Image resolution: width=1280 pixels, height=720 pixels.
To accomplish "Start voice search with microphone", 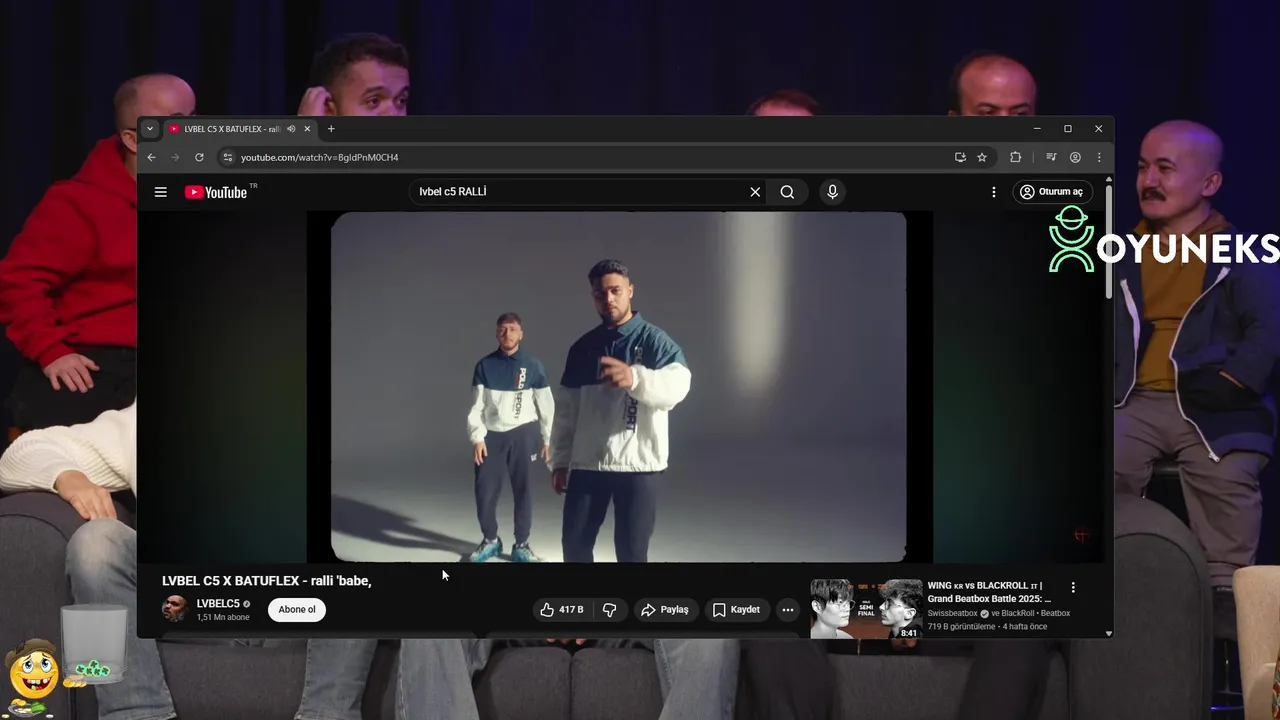I will point(832,192).
